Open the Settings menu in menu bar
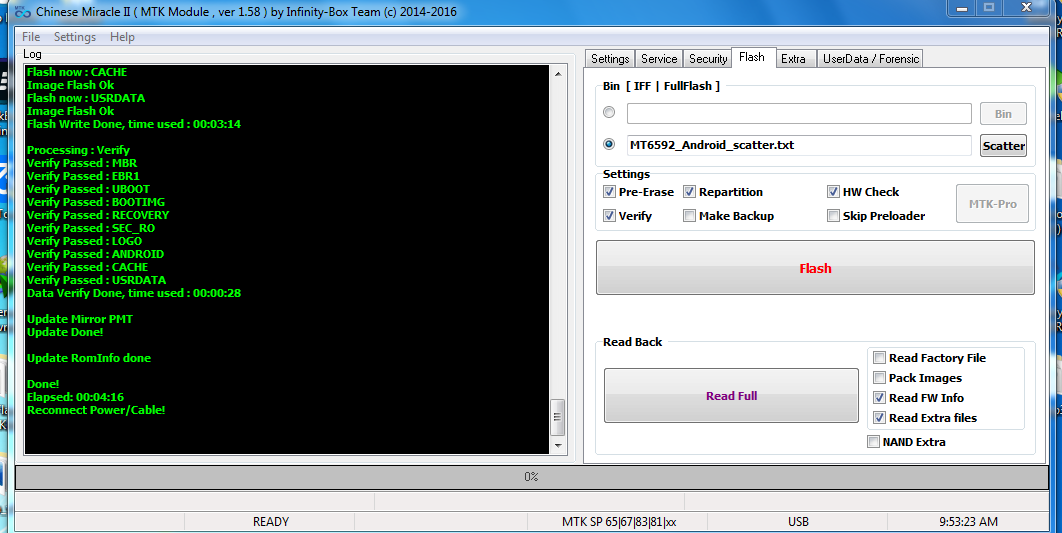Screen dimensions: 1062x533 click(75, 37)
